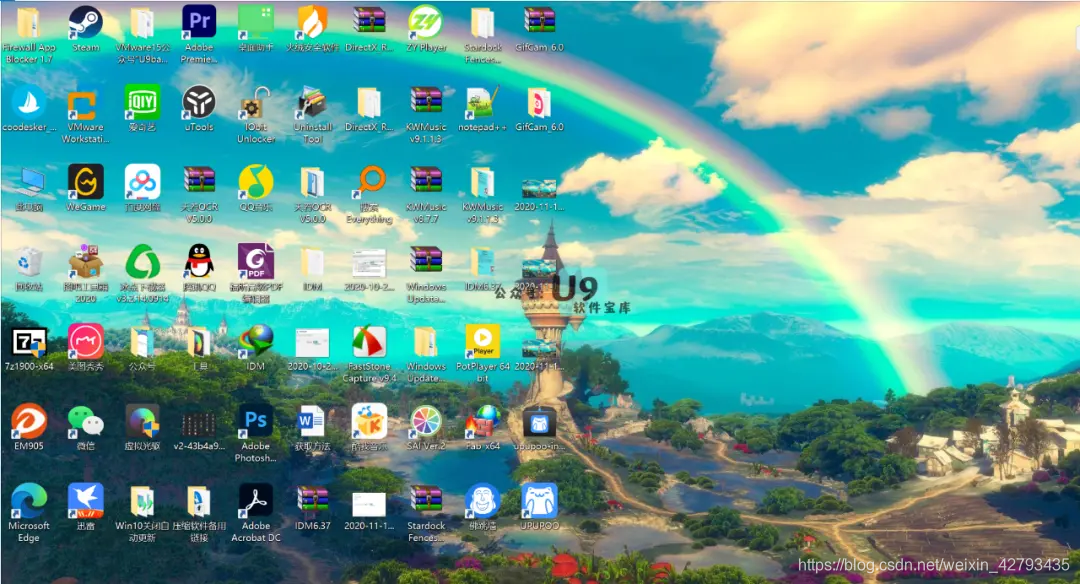Launch the Foxit PDF editor shortcut

pos(256,262)
